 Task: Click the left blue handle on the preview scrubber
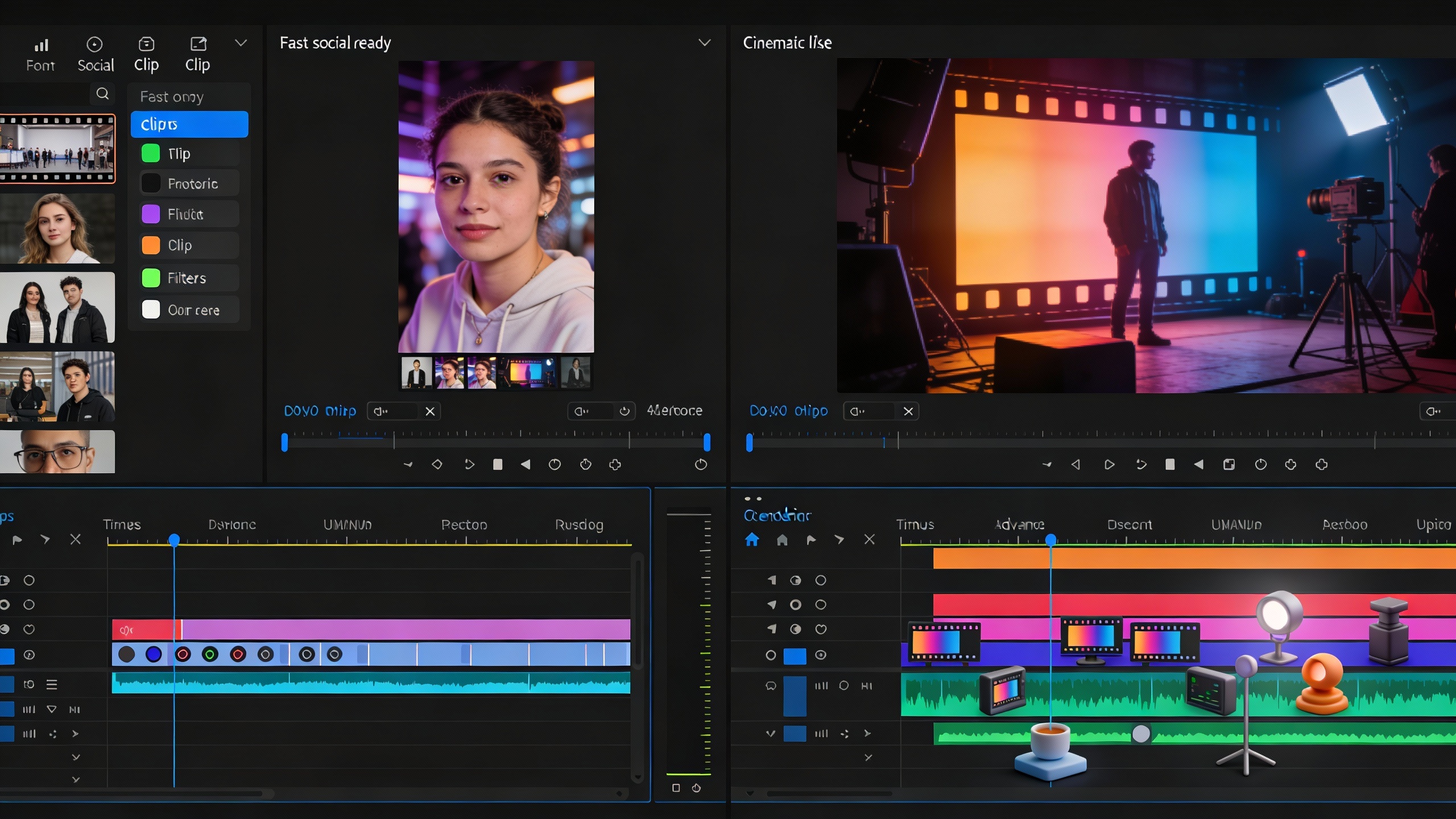pos(284,442)
